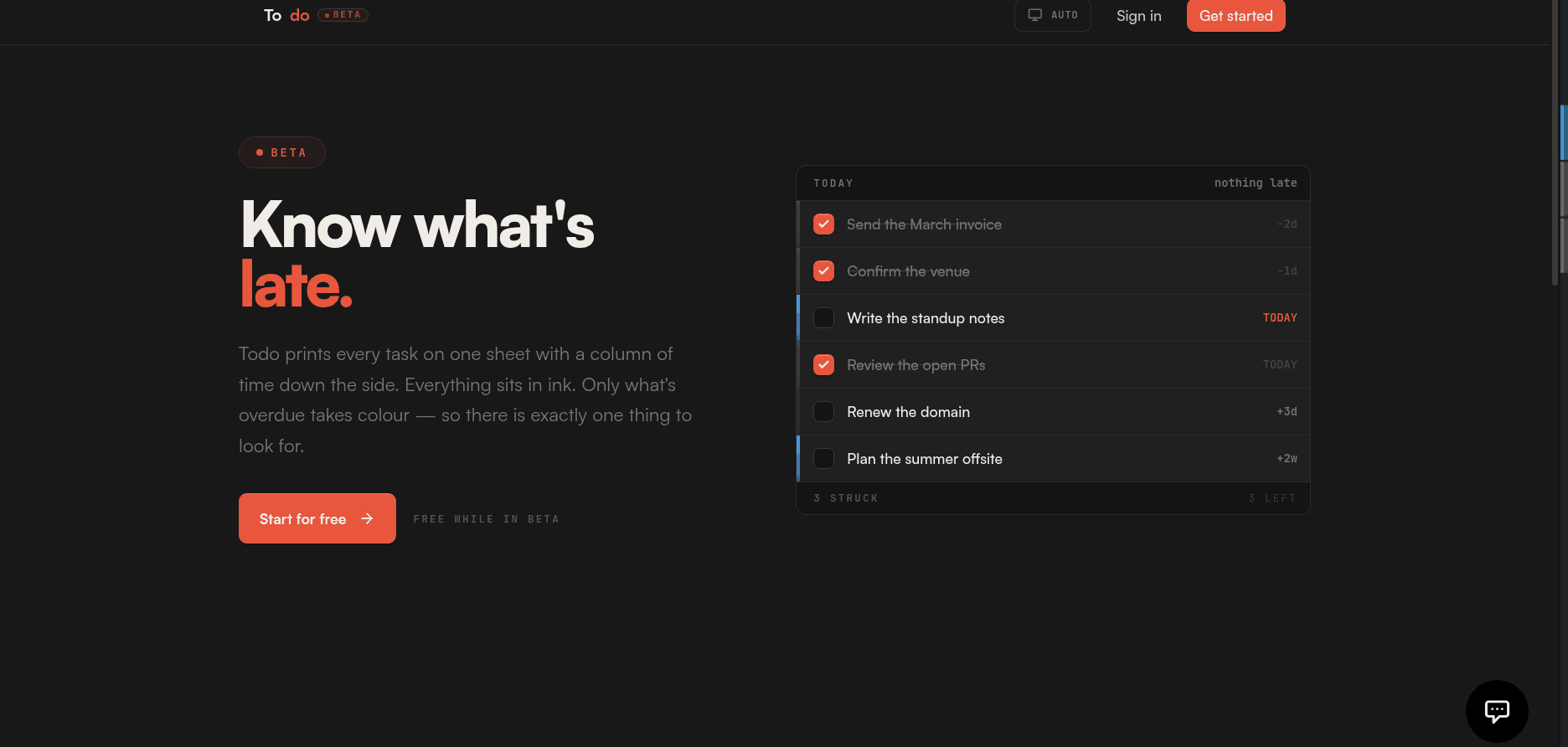This screenshot has height=747, width=1568.
Task: Click the Start for free button
Action: 317,518
